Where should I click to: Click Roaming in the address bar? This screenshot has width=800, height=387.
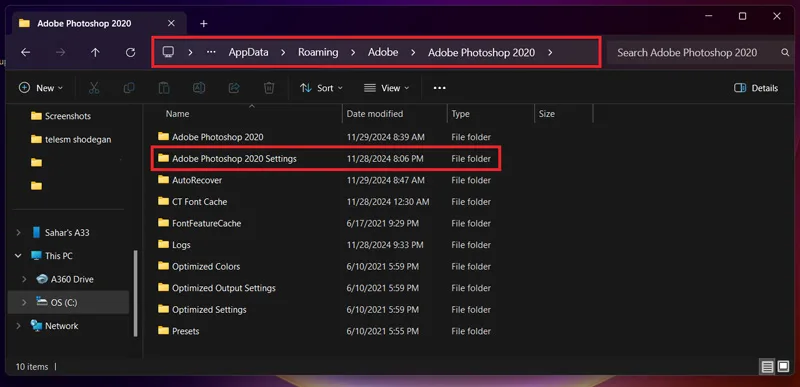click(318, 52)
